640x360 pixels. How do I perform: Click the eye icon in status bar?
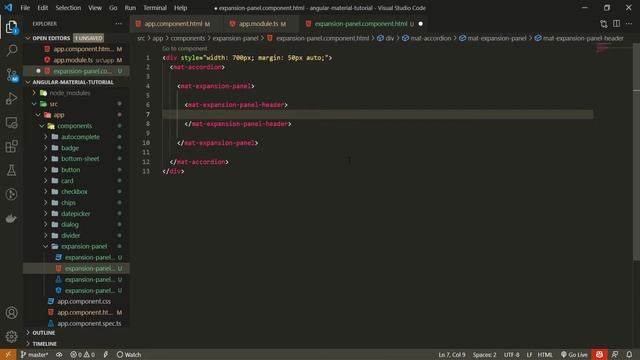[x=59, y=354]
